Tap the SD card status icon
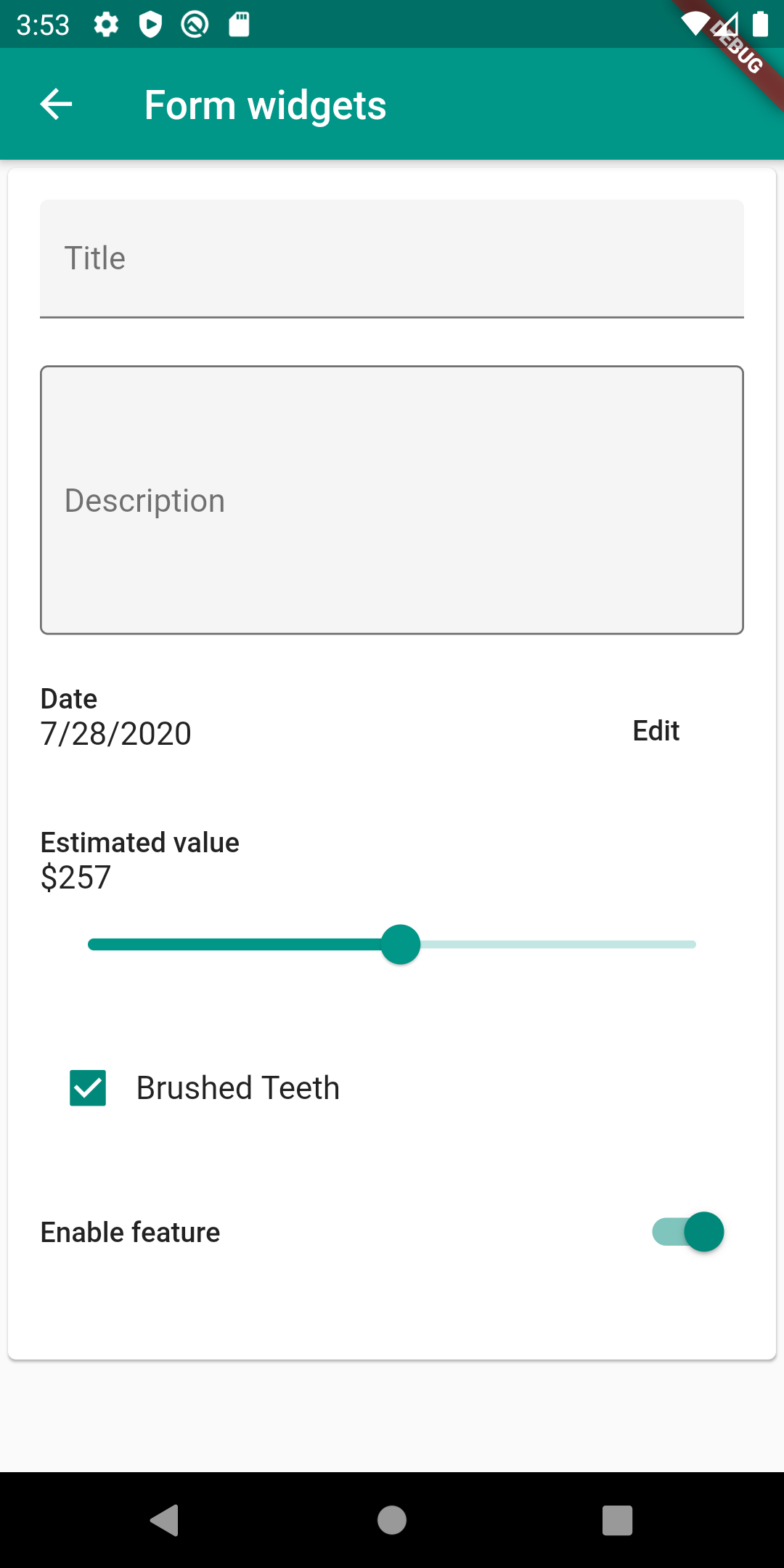Viewport: 784px width, 1568px height. [239, 25]
